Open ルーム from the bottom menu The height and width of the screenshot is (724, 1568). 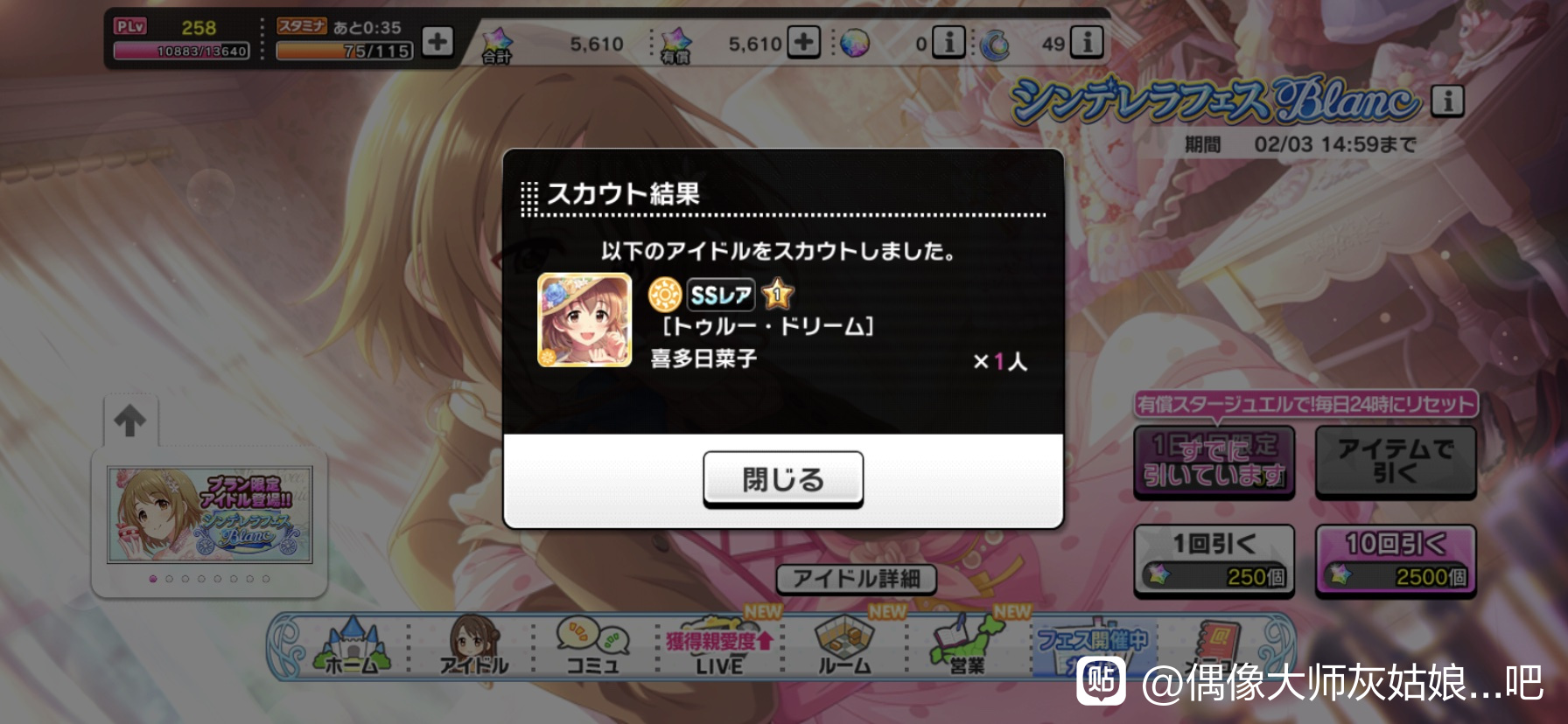[844, 646]
